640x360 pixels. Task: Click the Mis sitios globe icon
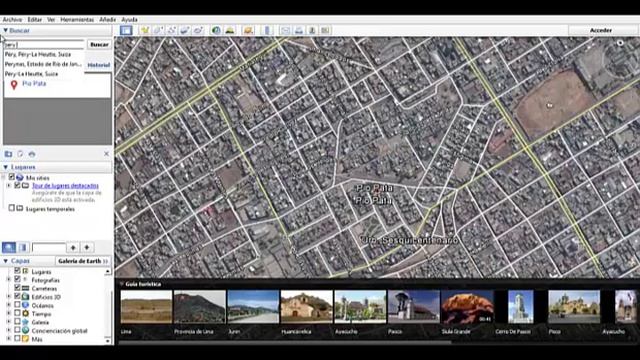click(x=20, y=178)
